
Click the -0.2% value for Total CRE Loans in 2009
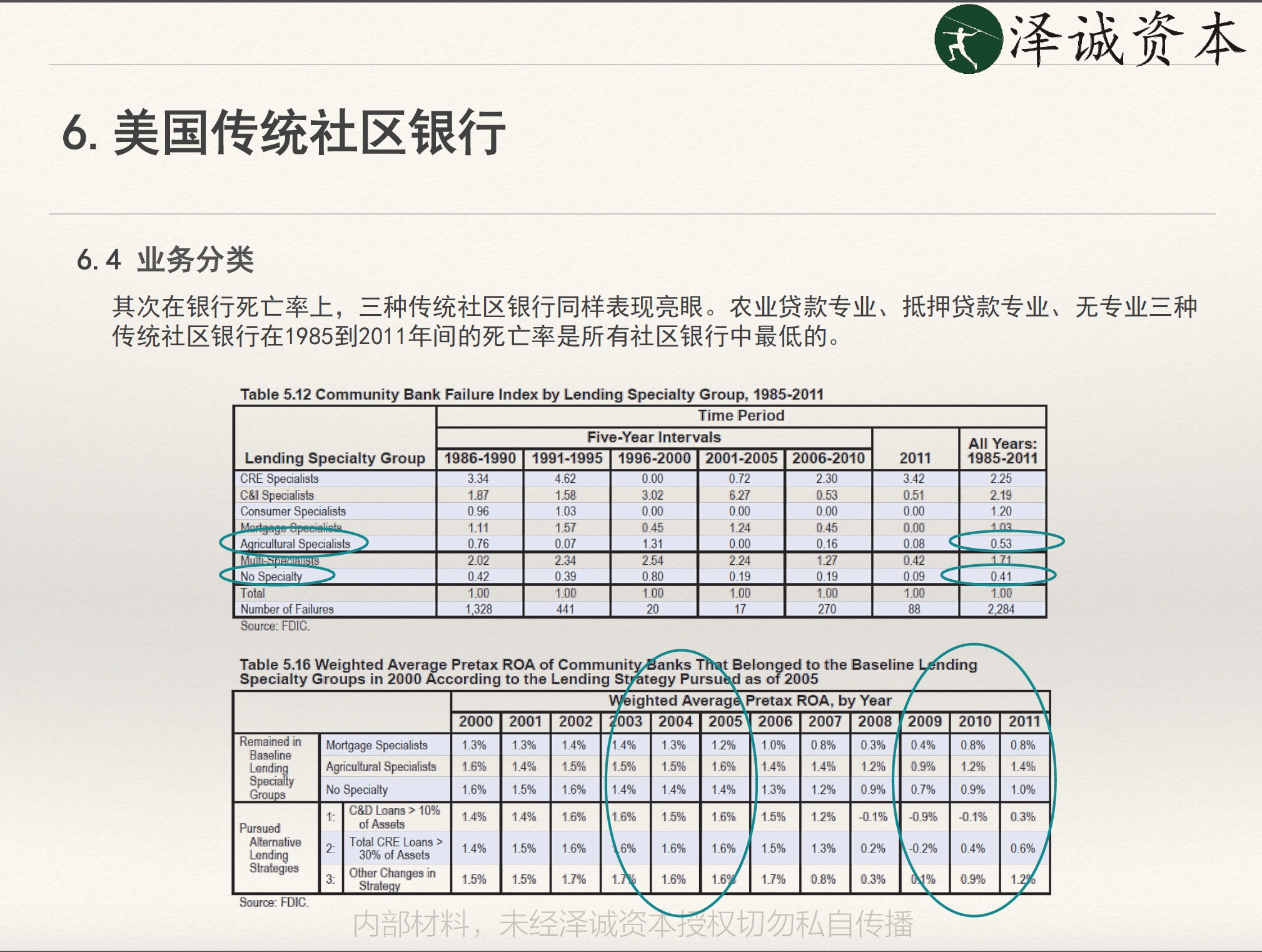coord(923,848)
